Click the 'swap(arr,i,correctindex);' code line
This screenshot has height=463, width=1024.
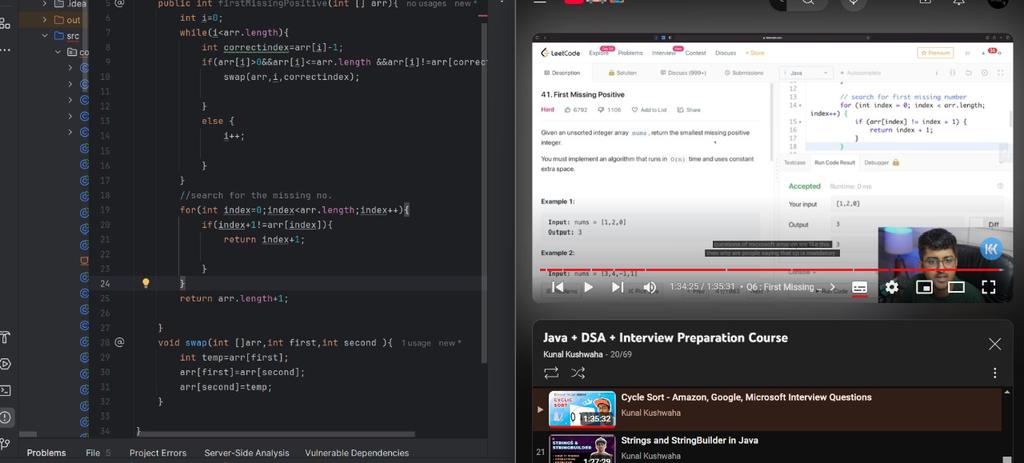[x=291, y=77]
